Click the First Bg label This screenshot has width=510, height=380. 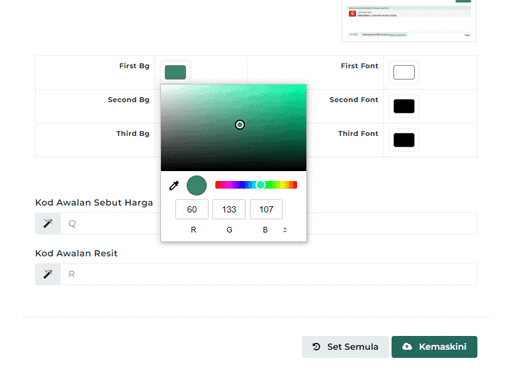(x=134, y=66)
